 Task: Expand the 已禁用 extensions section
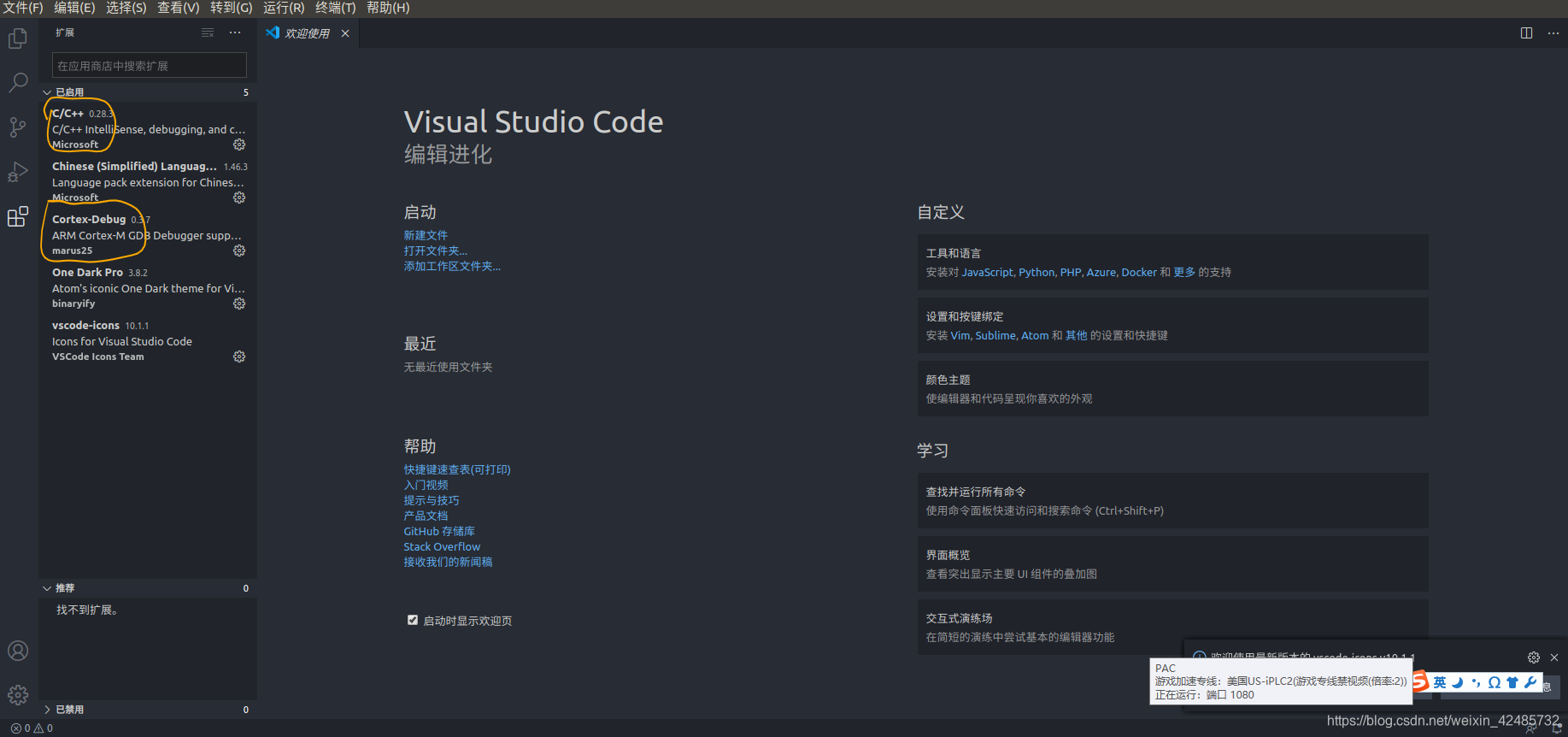coord(148,710)
